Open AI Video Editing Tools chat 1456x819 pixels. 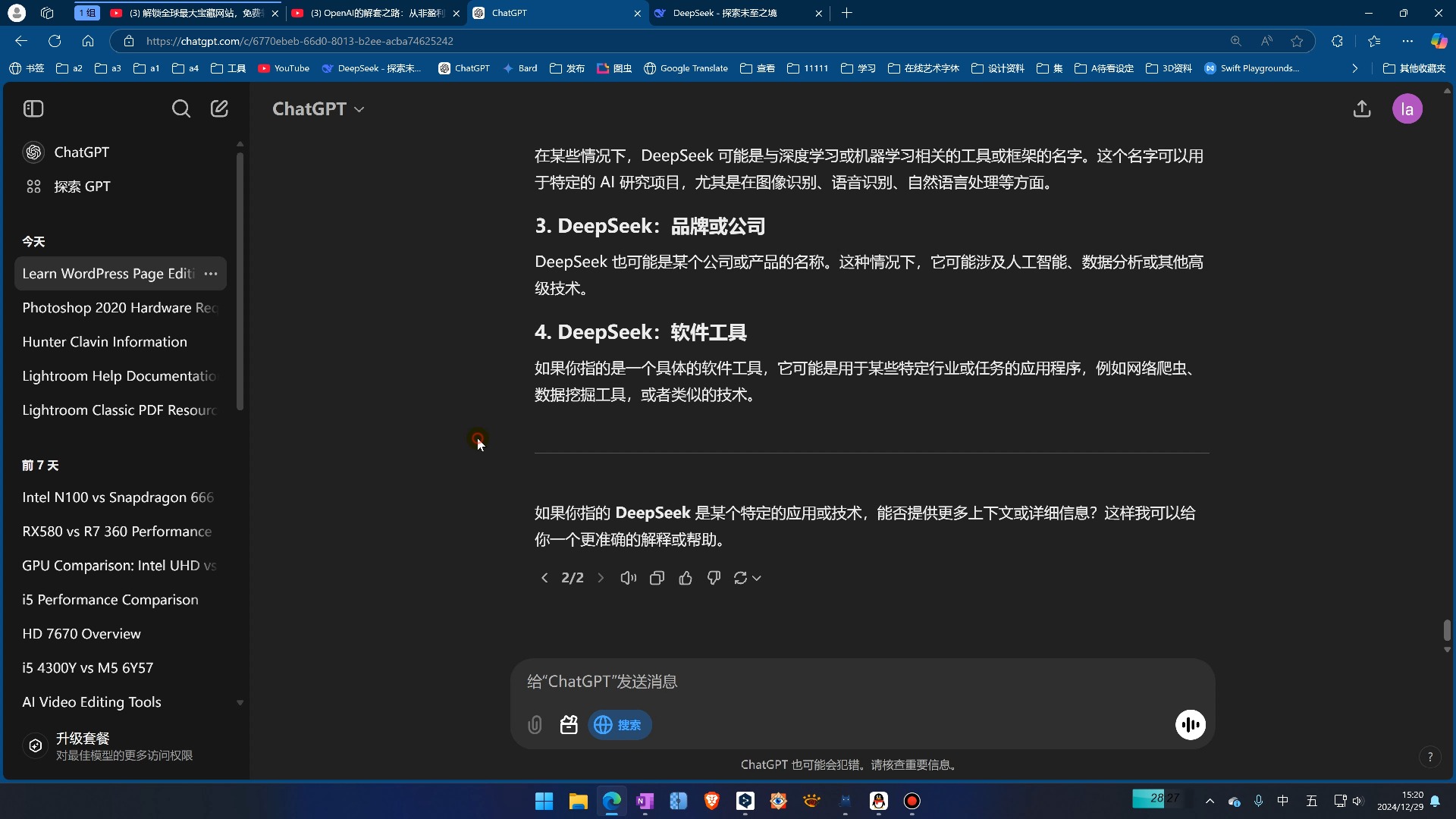tap(121, 702)
